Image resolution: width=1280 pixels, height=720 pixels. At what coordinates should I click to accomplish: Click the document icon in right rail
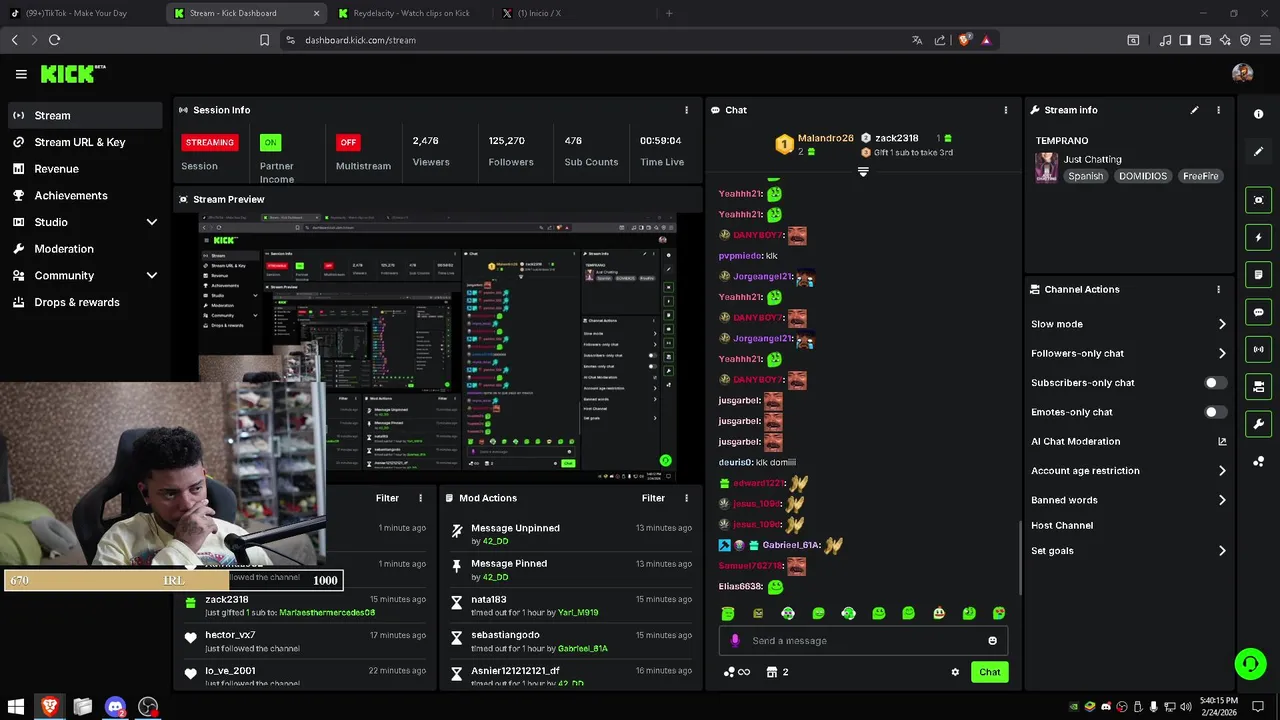1259,275
